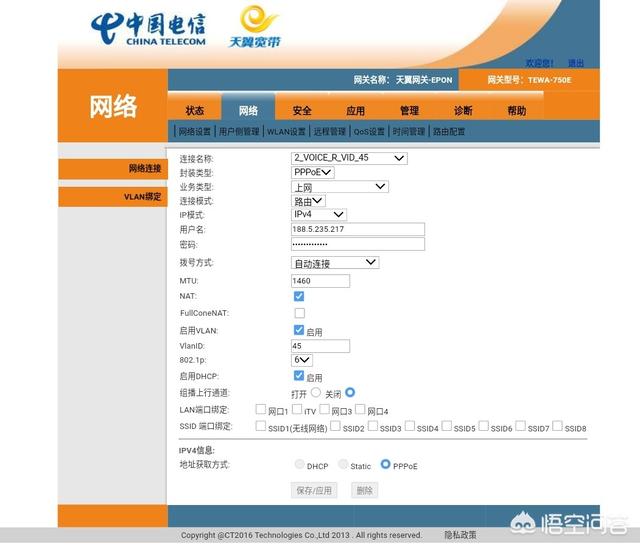
Task: Select VLAN绑定 in the sidebar
Action: pos(113,197)
